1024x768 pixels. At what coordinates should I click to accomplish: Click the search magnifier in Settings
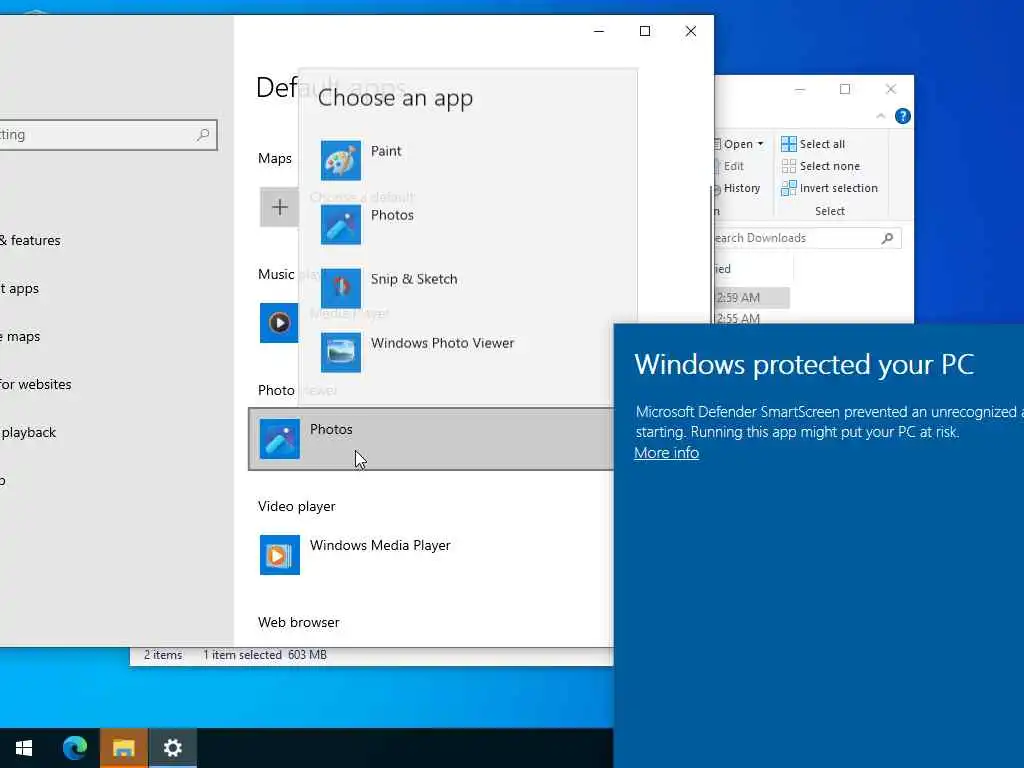[x=203, y=135]
